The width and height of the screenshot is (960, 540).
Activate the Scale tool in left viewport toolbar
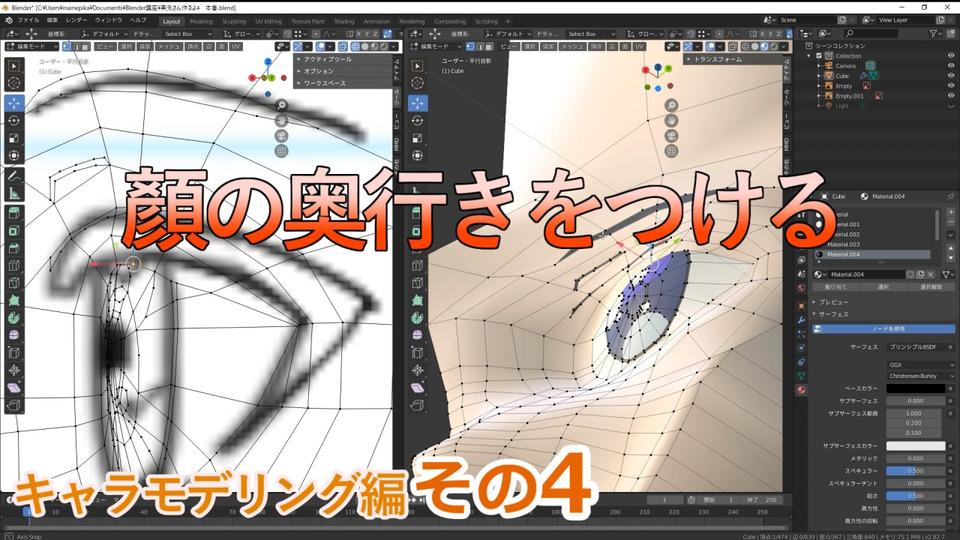click(x=14, y=138)
